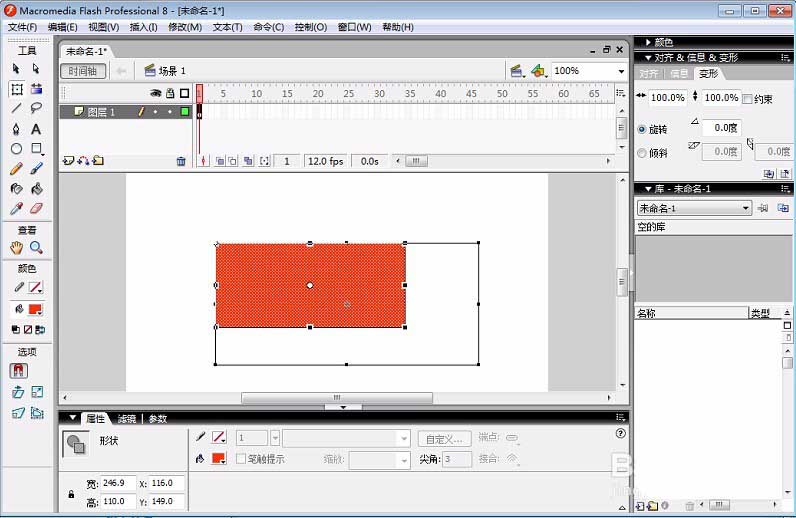Toggle the Stroke hinting checkbox
The width and height of the screenshot is (796, 518).
pos(241,459)
